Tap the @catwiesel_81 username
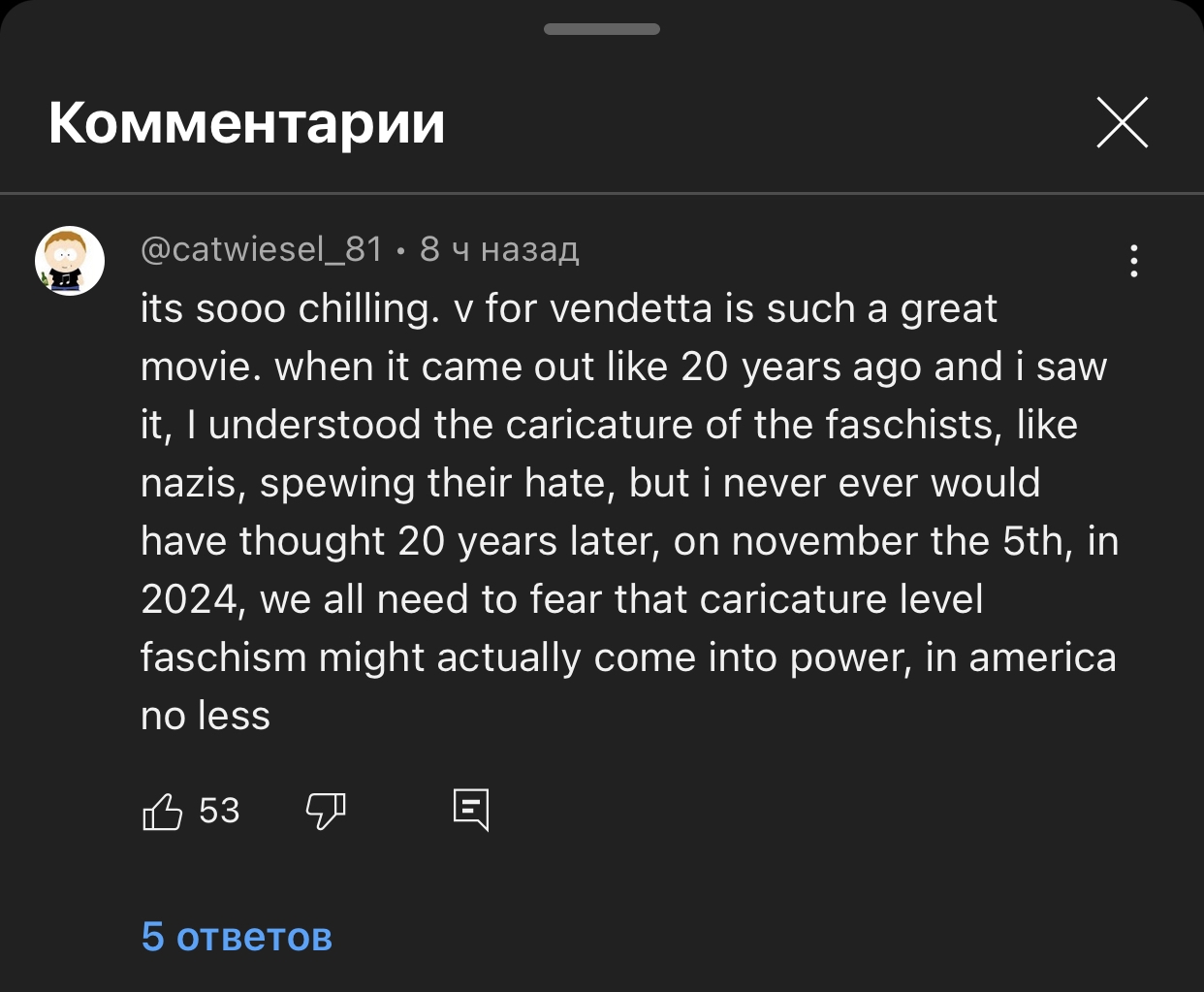Viewport: 1204px width, 992px height. (x=262, y=250)
